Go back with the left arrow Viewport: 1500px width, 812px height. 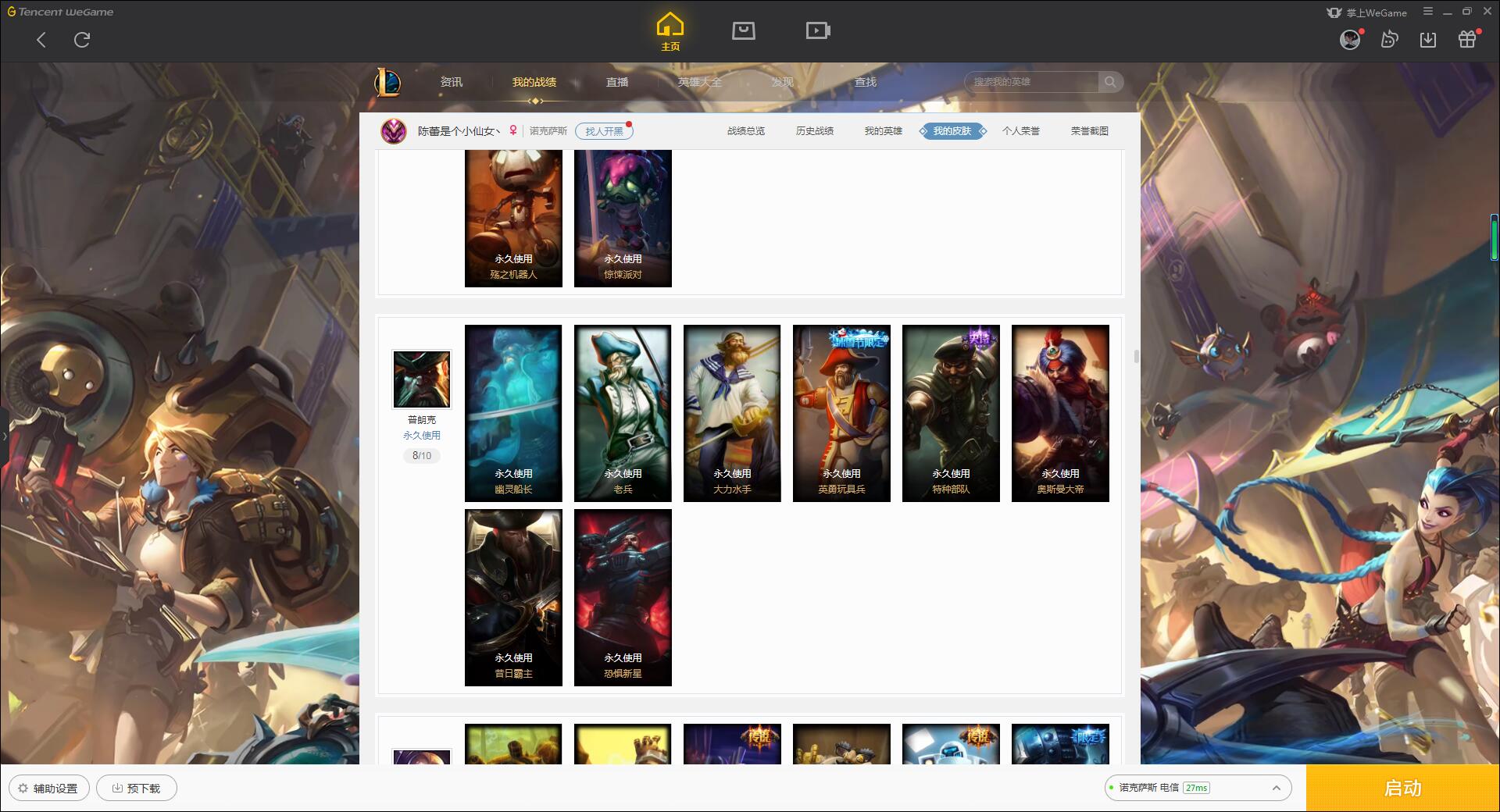(x=41, y=40)
